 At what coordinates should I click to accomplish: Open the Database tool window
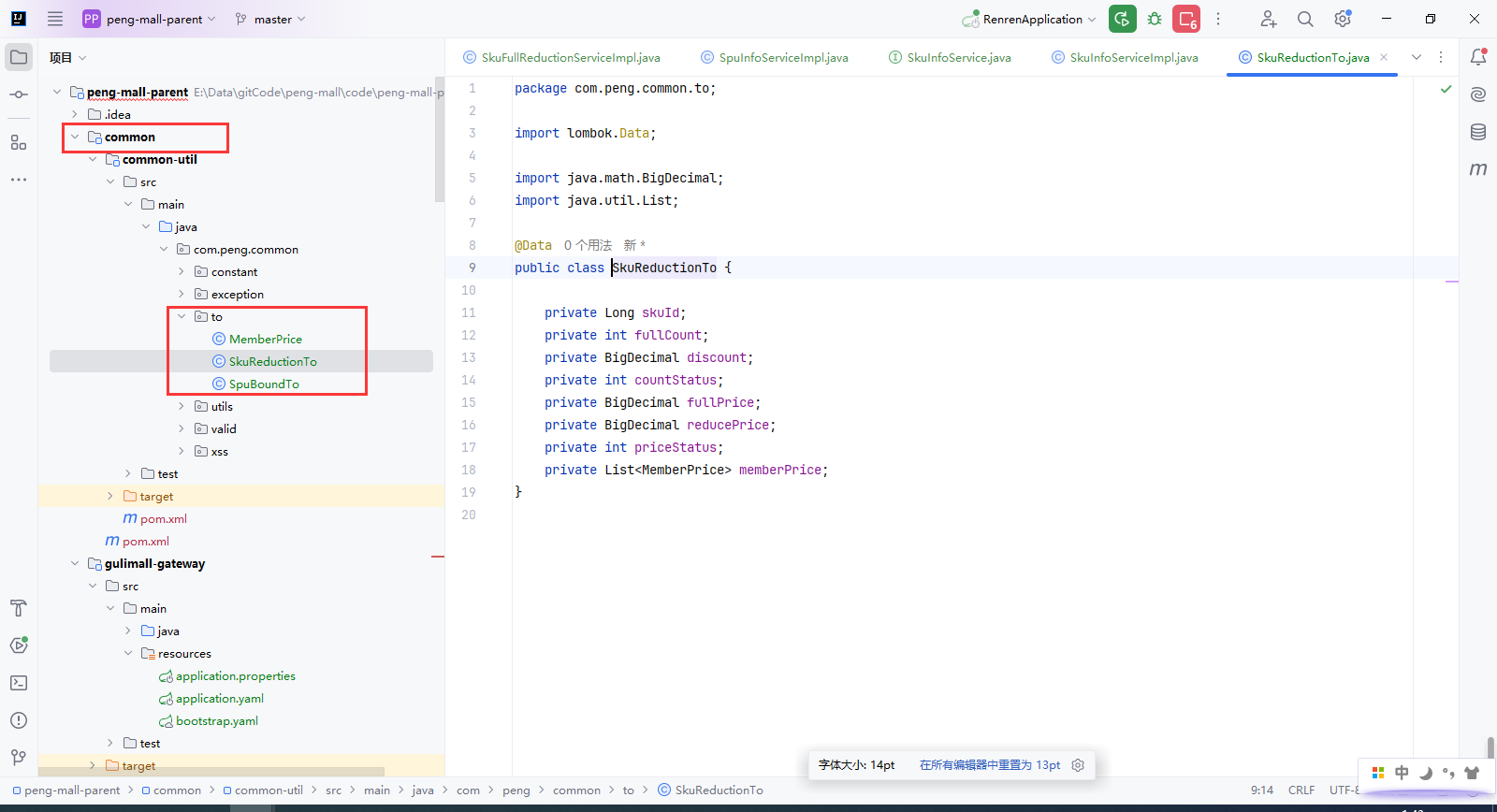1478,132
